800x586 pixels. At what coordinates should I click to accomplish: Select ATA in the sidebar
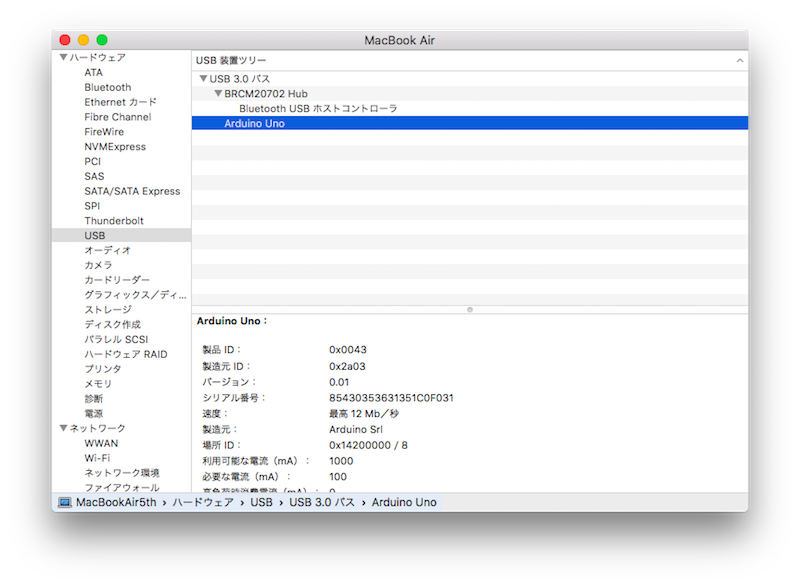[x=93, y=72]
